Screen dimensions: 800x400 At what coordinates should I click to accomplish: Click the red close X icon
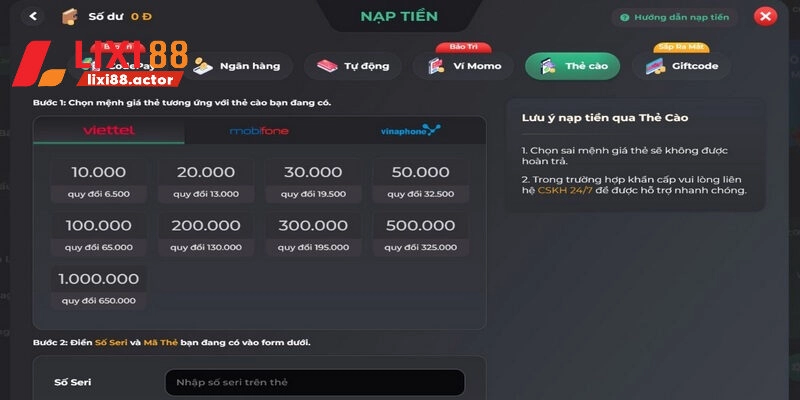(x=766, y=16)
